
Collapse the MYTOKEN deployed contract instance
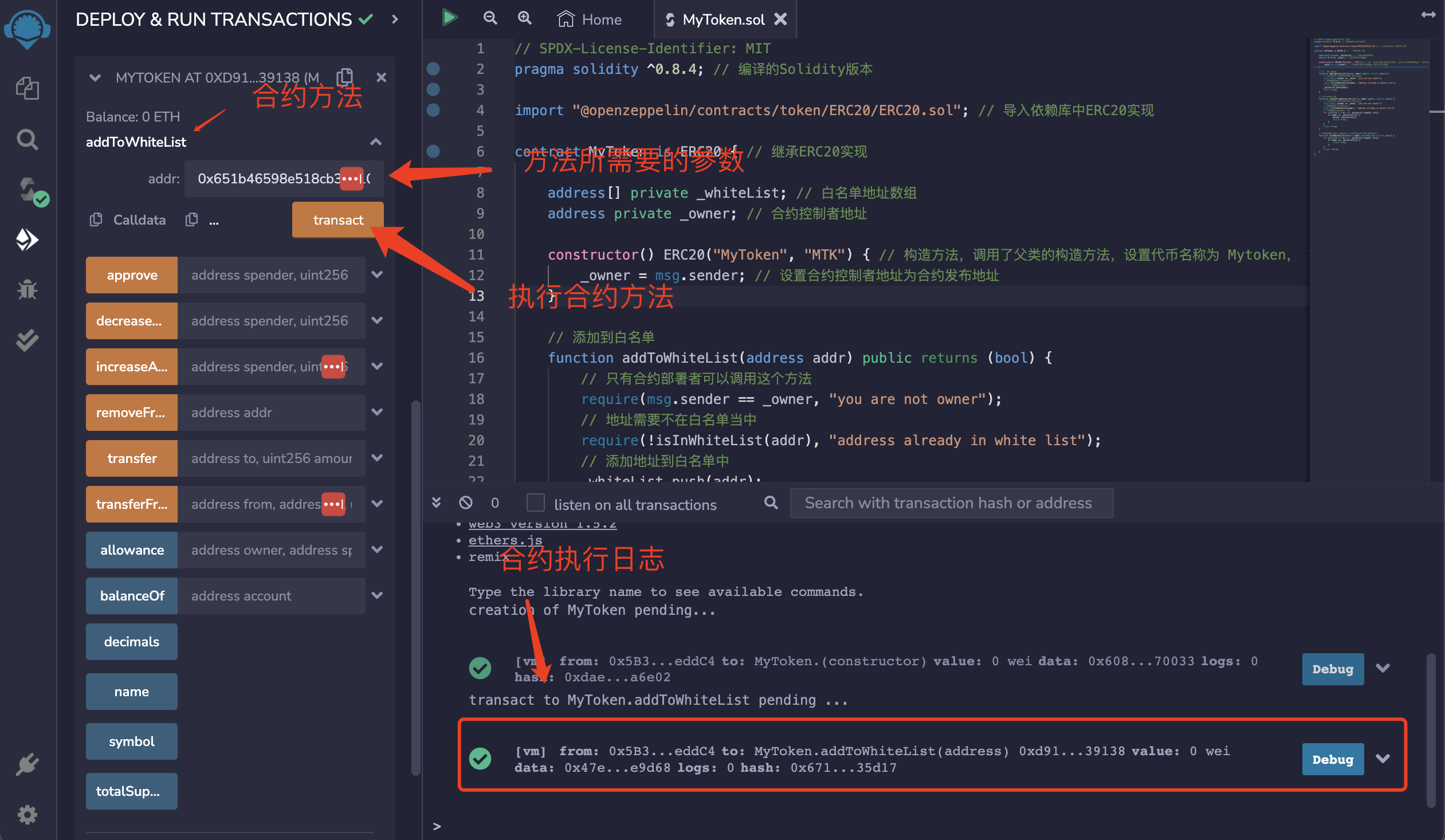(95, 77)
